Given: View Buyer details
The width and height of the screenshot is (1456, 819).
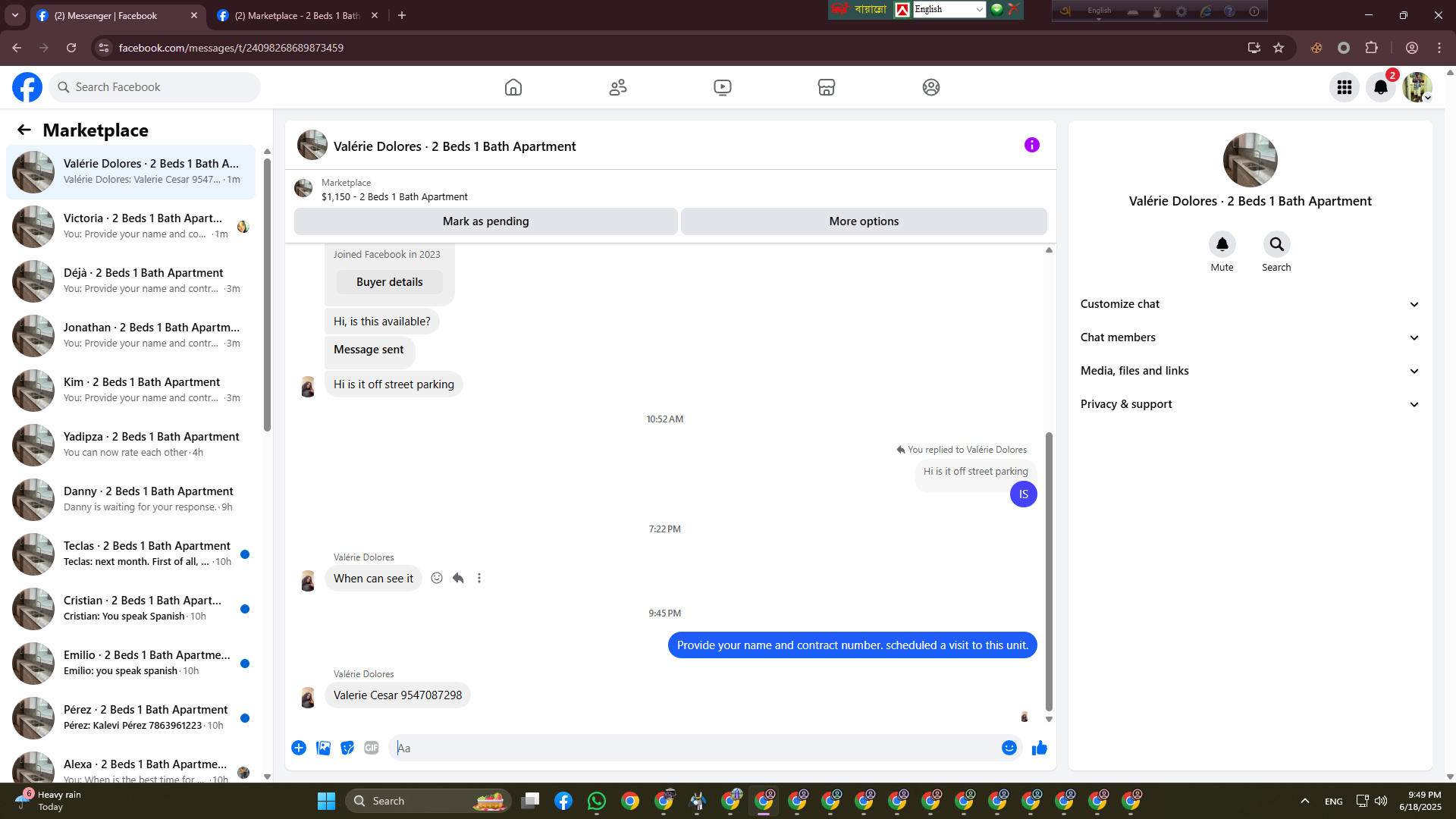Looking at the screenshot, I should pyautogui.click(x=390, y=282).
